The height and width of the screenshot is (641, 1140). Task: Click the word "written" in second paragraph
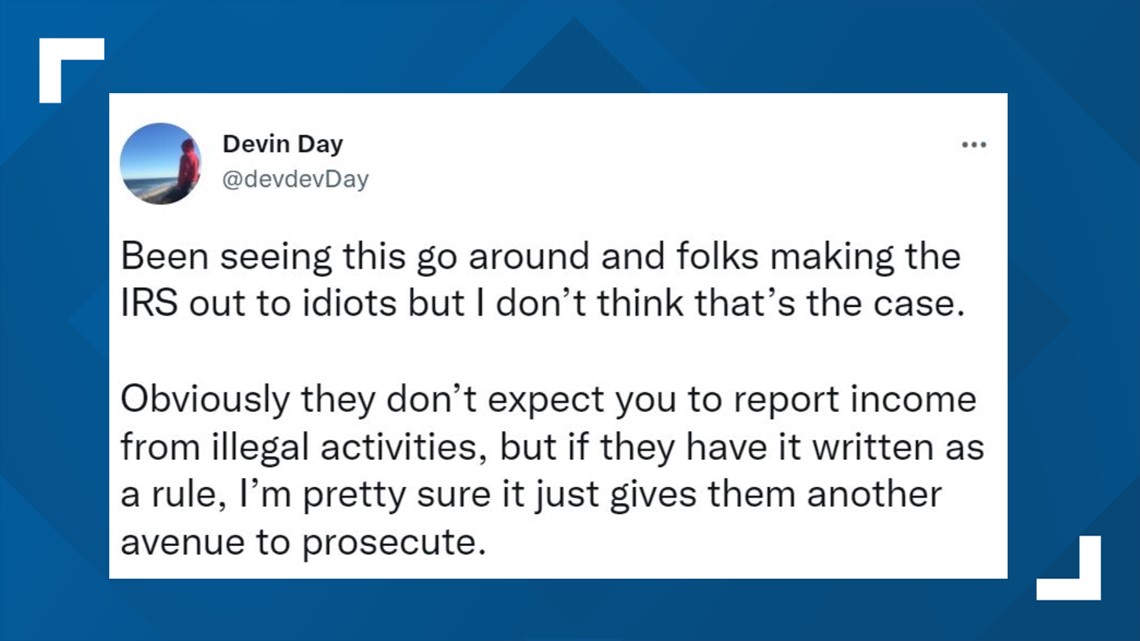tap(873, 447)
